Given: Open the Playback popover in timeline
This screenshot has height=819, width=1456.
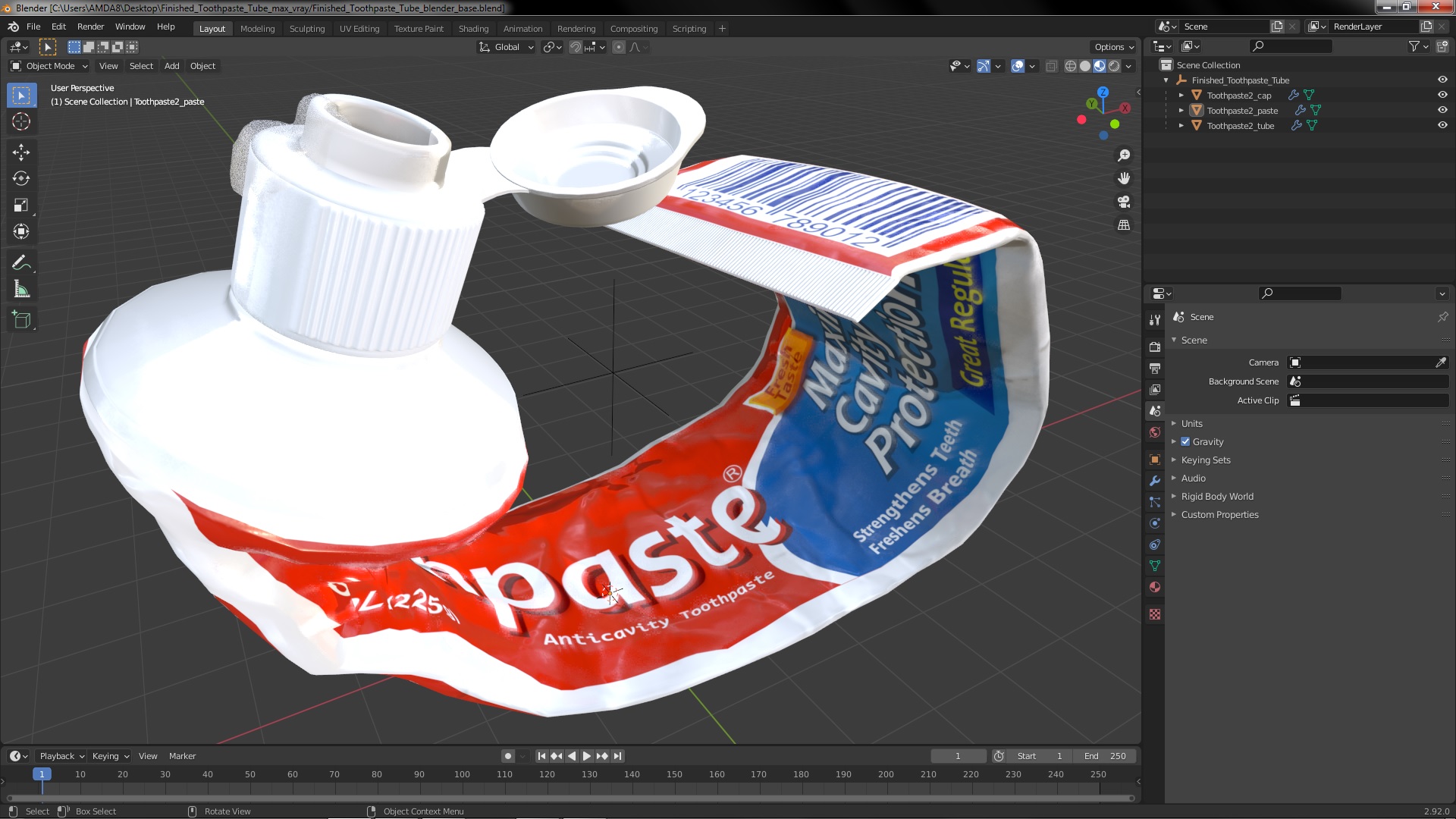Looking at the screenshot, I should coord(61,756).
